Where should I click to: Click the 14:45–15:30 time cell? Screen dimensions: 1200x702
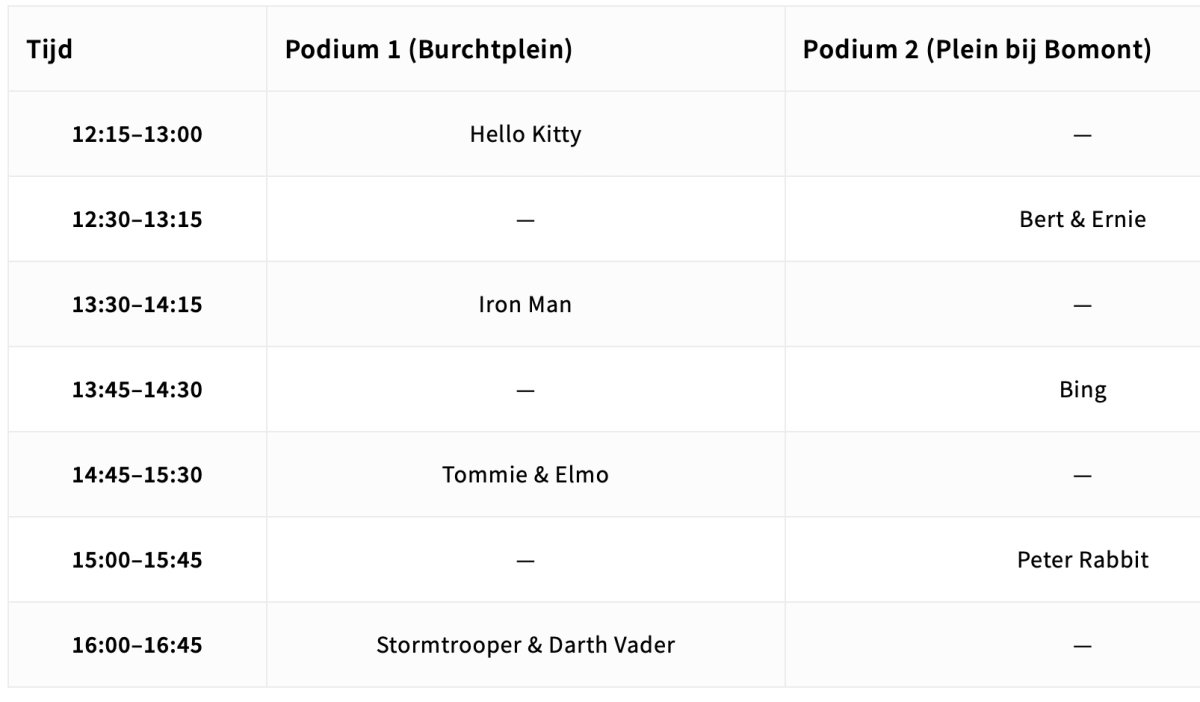click(x=137, y=474)
